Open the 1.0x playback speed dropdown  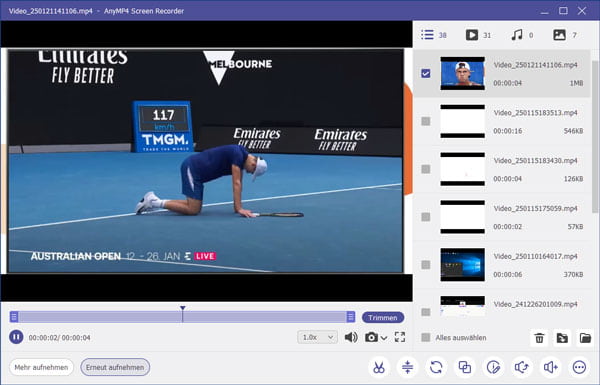[x=317, y=337]
